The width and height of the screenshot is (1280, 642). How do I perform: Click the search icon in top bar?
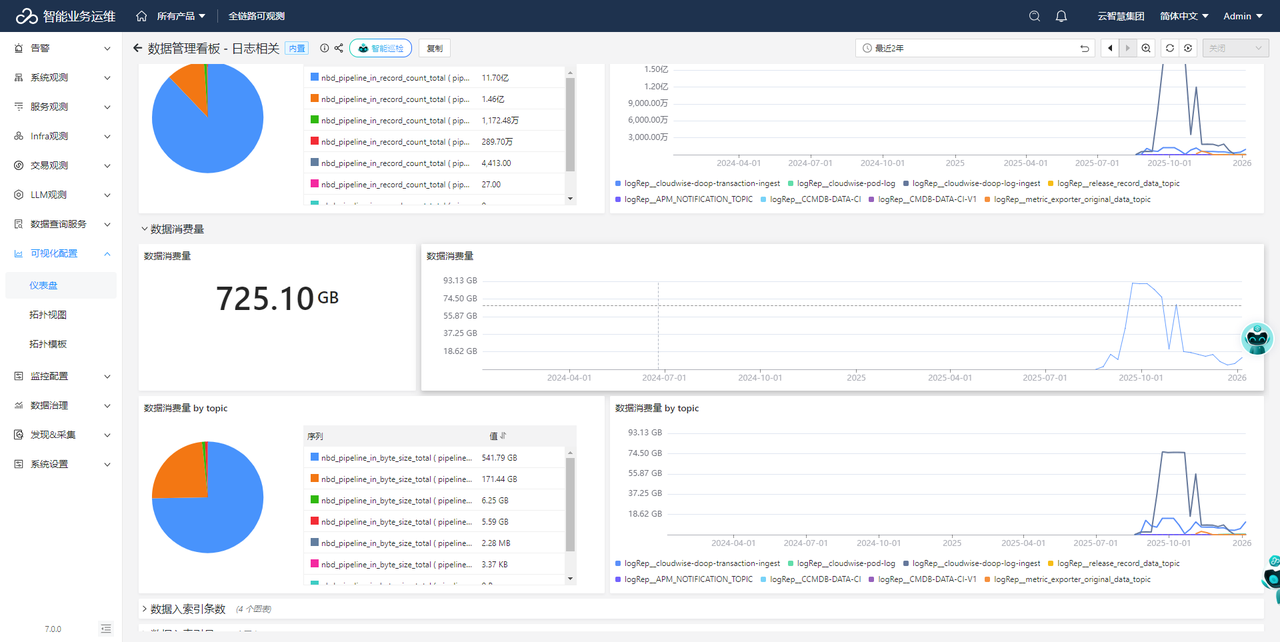pyautogui.click(x=1035, y=16)
